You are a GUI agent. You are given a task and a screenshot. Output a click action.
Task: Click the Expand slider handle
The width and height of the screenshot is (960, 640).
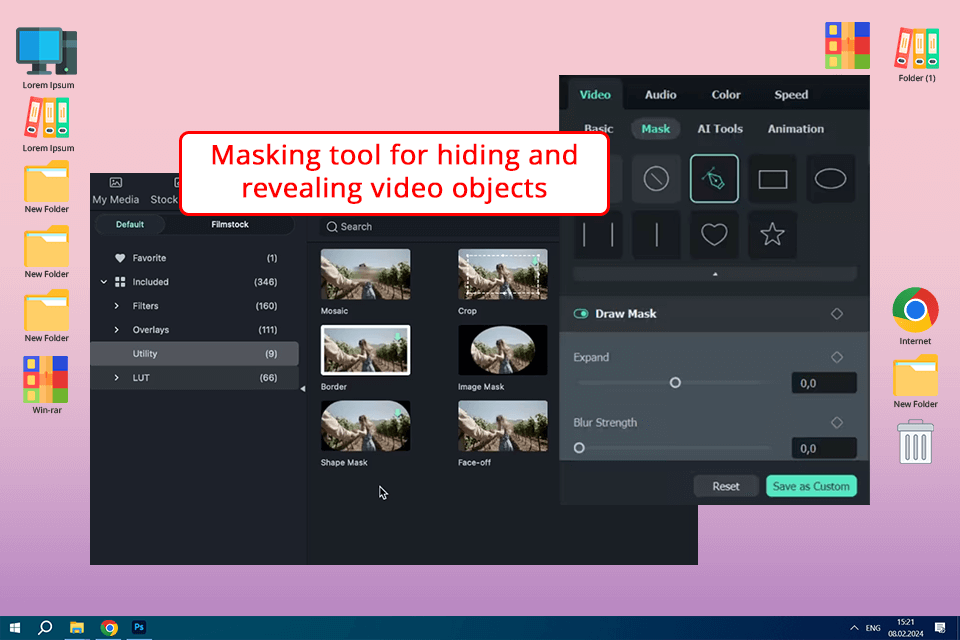pos(675,382)
